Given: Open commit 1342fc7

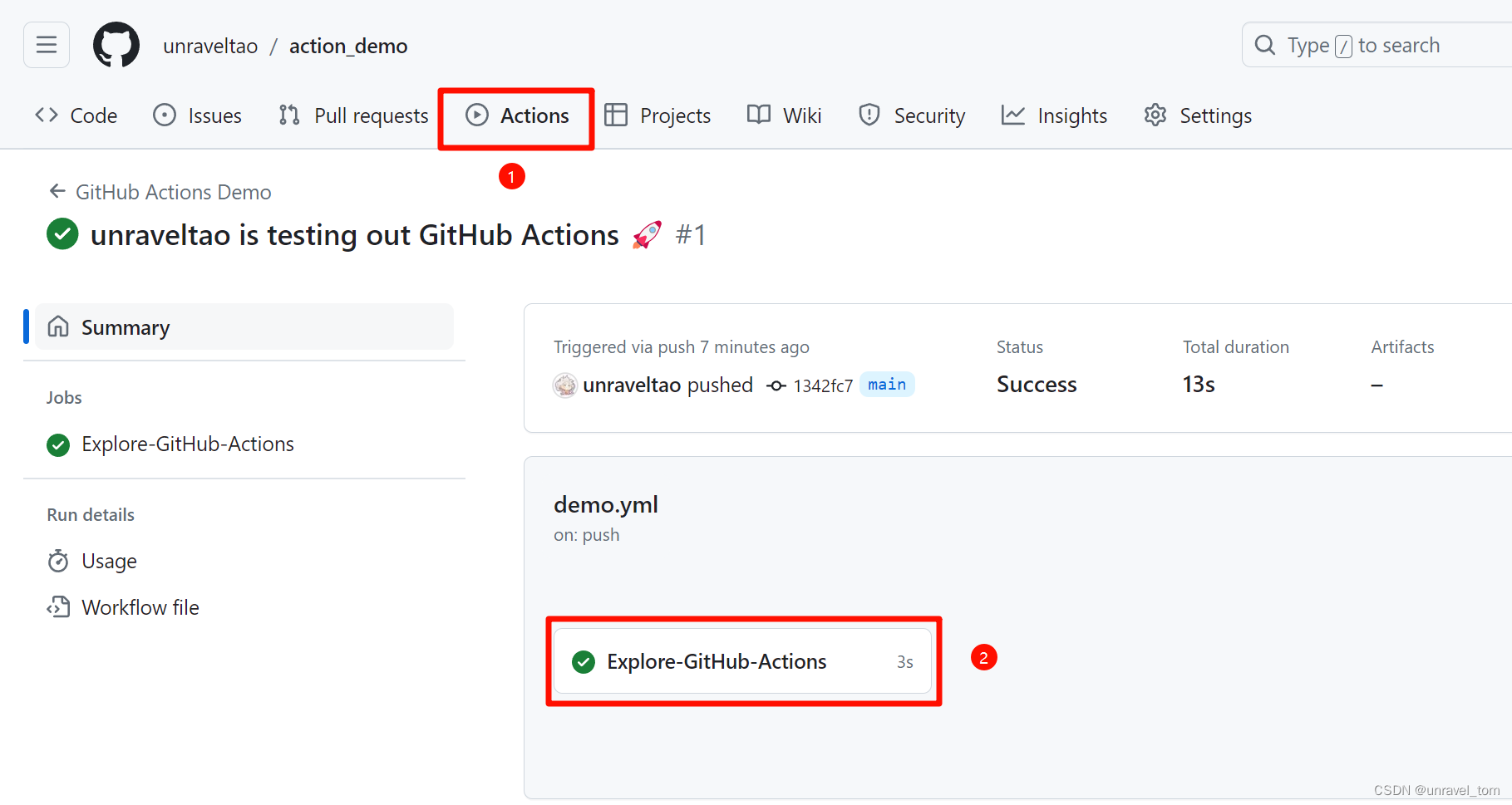Looking at the screenshot, I should click(823, 385).
